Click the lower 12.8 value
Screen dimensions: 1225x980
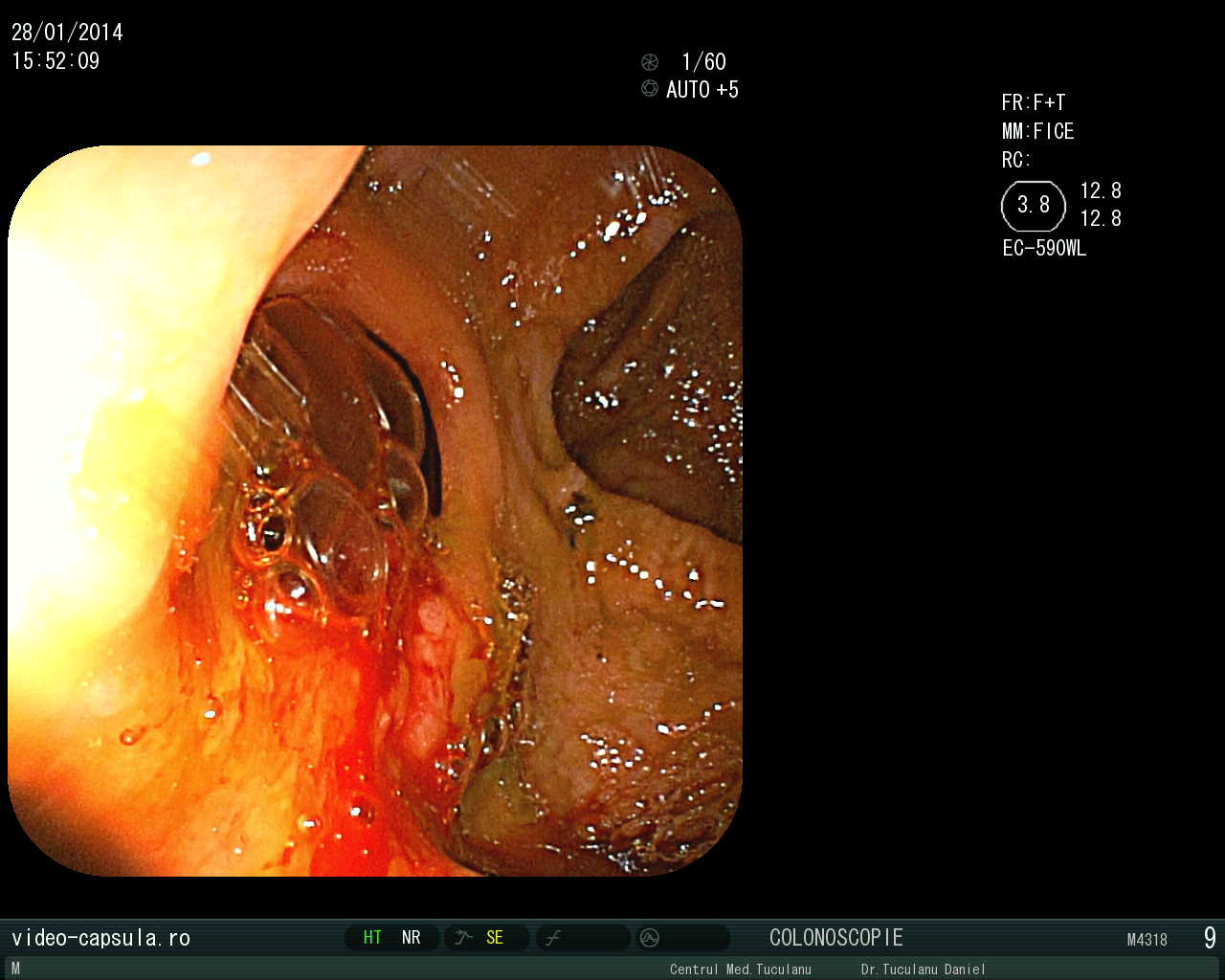[x=1101, y=219]
